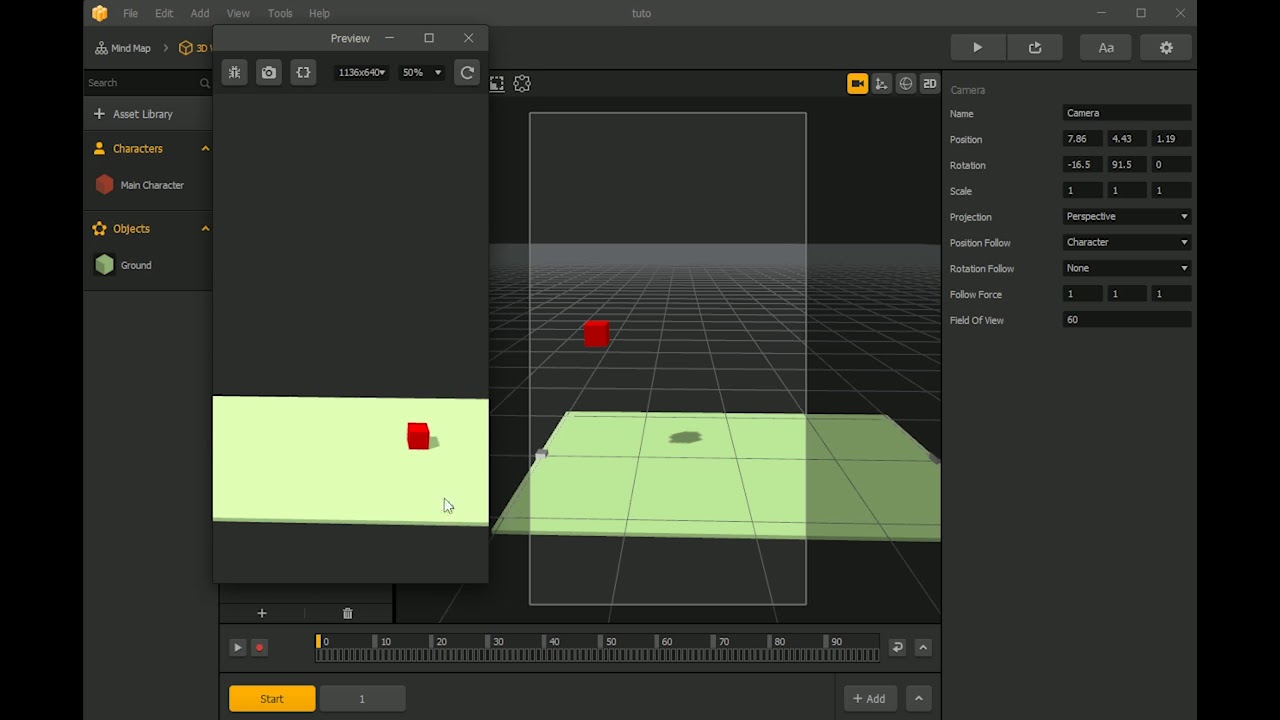
Task: Select the Start scene button
Action: (272, 698)
